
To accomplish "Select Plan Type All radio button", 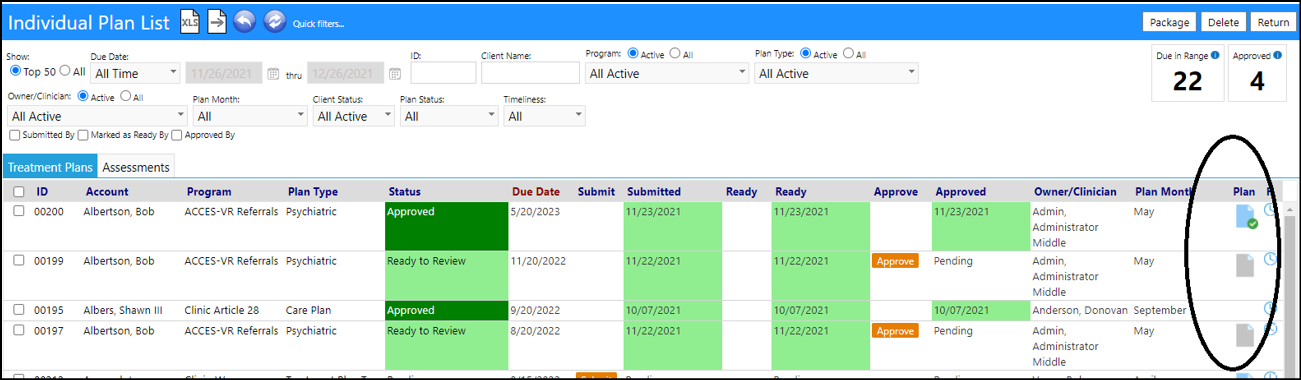I will (x=848, y=54).
